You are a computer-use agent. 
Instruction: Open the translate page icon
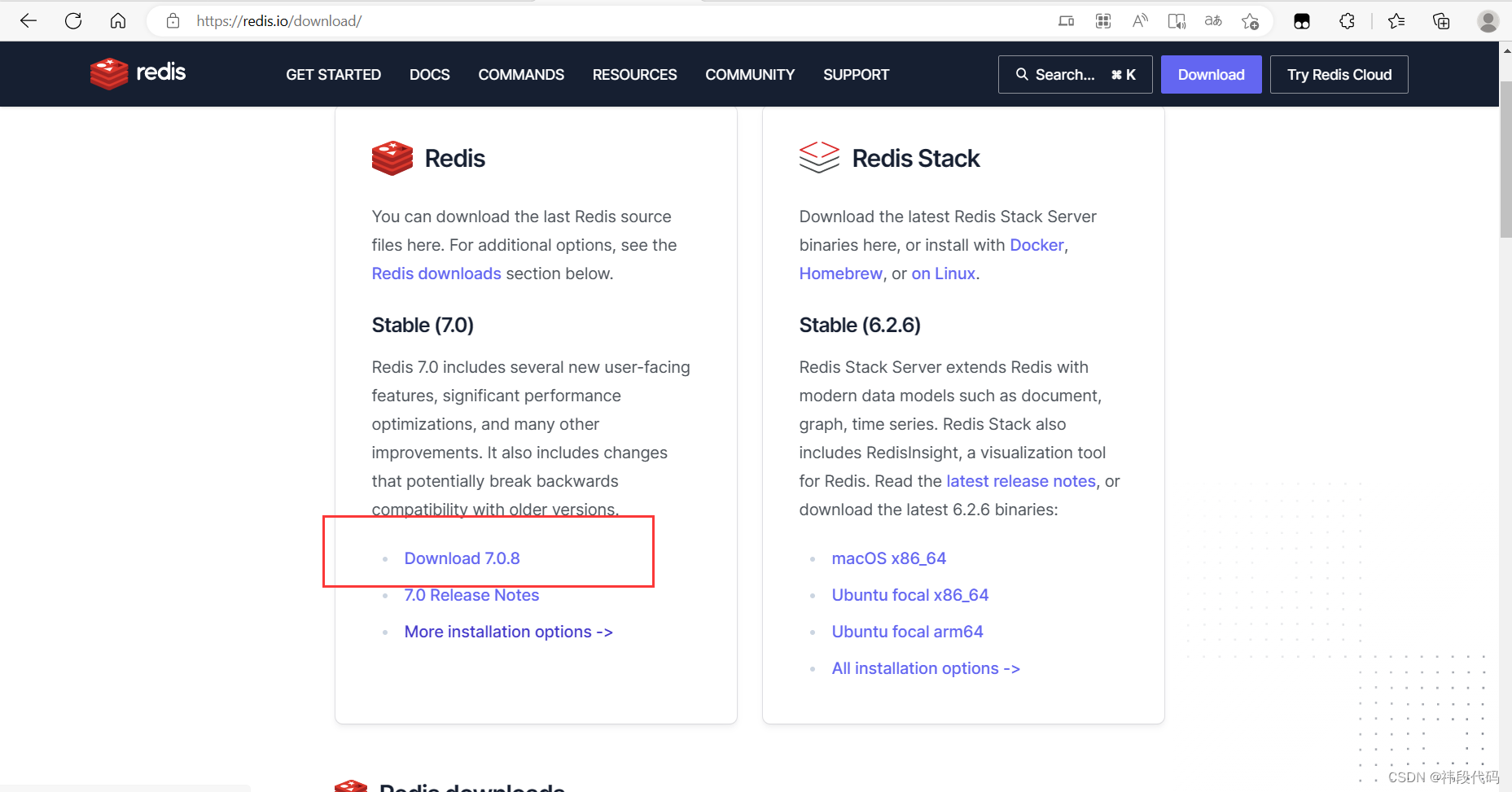(x=1213, y=21)
